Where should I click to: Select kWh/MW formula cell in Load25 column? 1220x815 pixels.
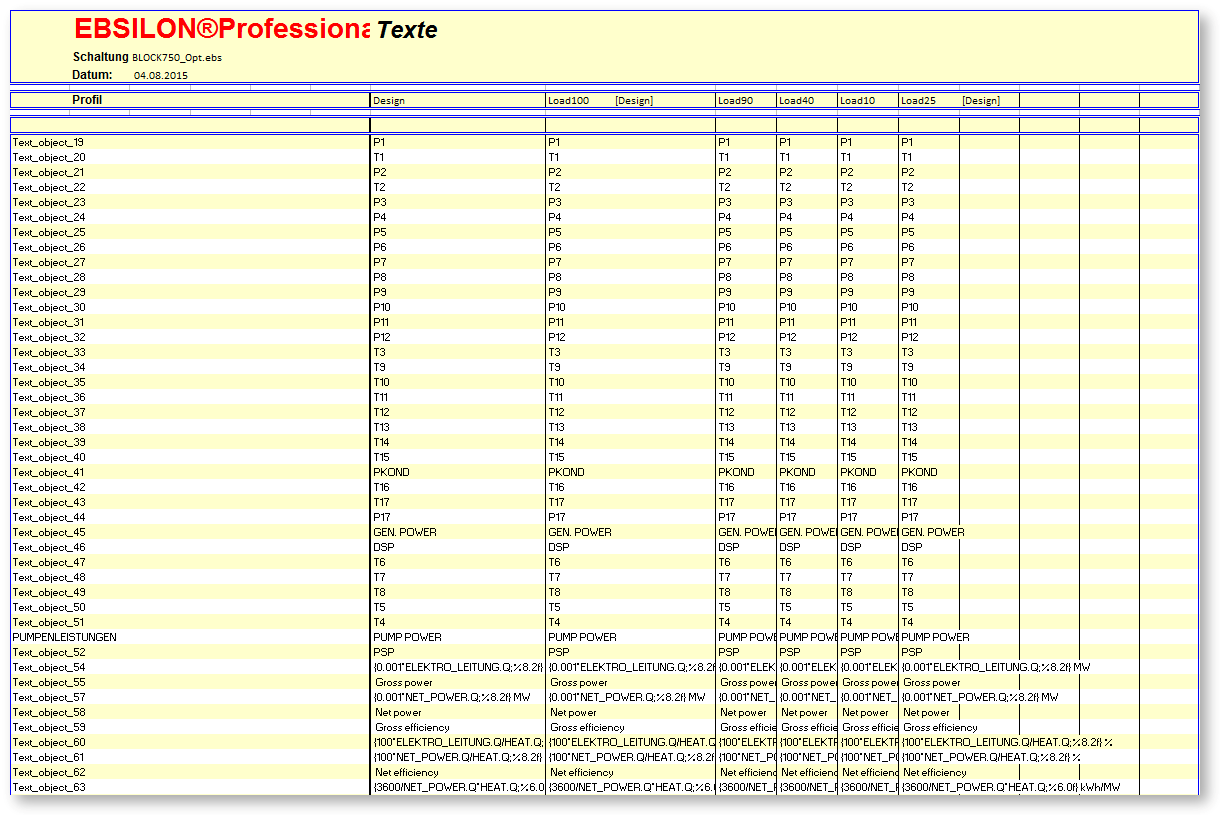tap(1011, 787)
